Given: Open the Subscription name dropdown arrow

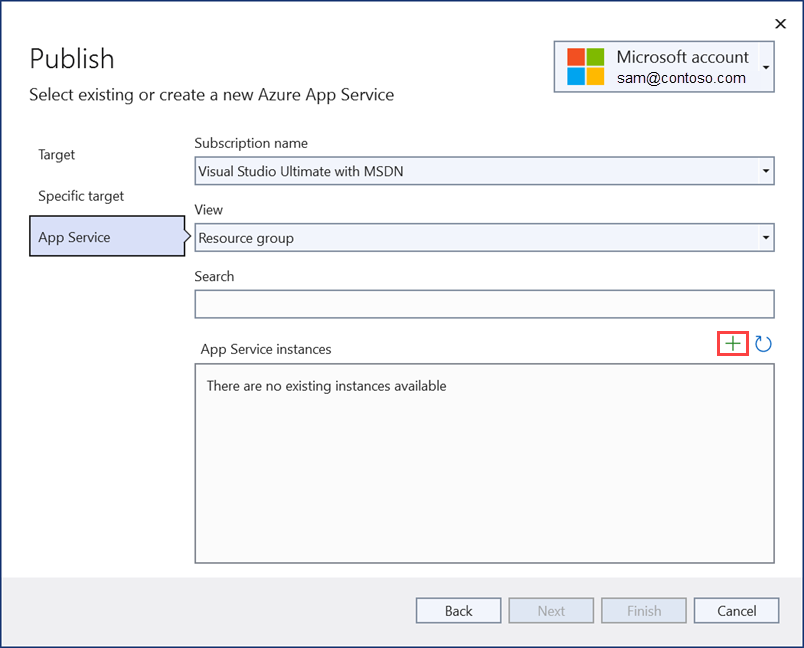Looking at the screenshot, I should tap(766, 171).
